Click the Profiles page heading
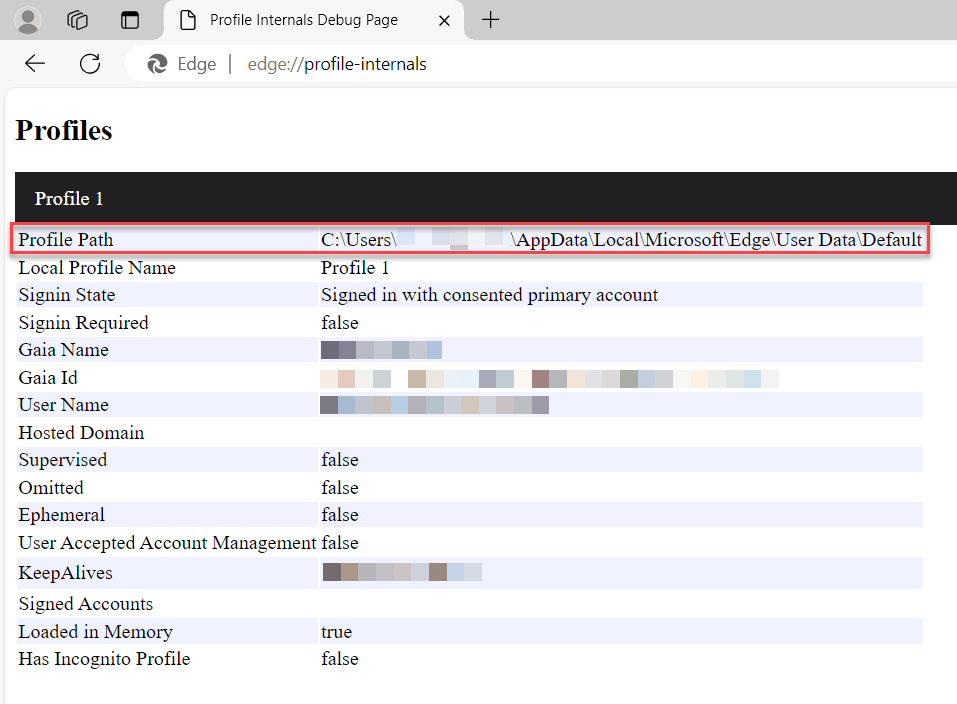Image resolution: width=957 pixels, height=704 pixels. [x=64, y=131]
